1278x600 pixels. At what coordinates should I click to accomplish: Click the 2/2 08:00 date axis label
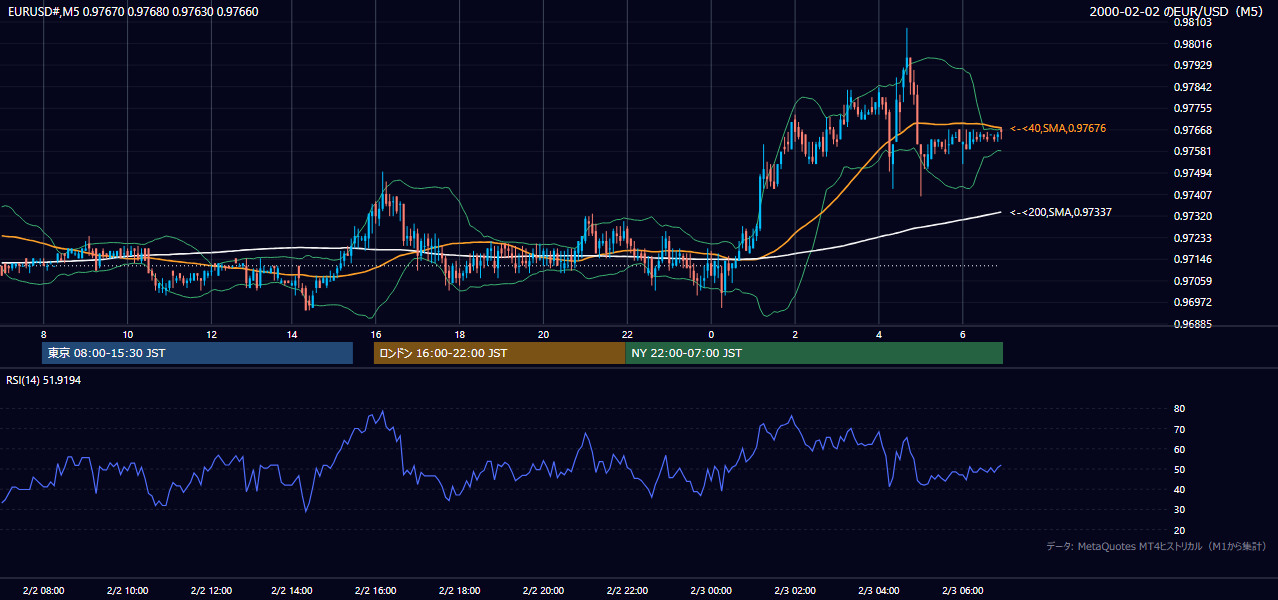[43, 590]
